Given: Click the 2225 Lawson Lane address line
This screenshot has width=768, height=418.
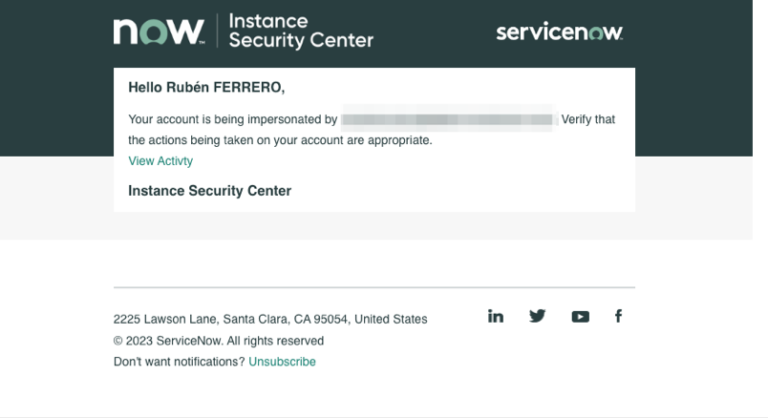Looking at the screenshot, I should click(x=270, y=319).
